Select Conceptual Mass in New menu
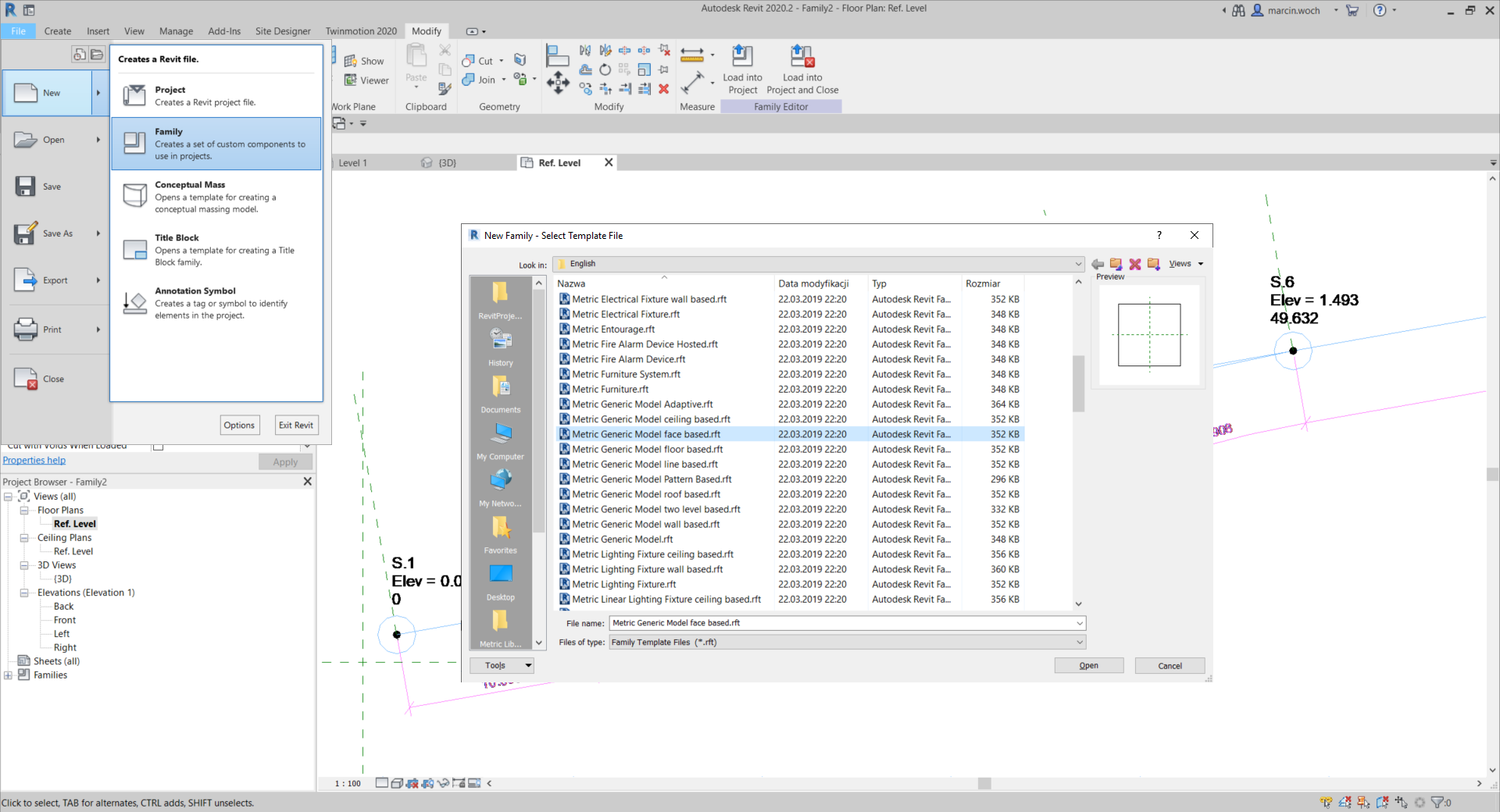 pos(216,197)
